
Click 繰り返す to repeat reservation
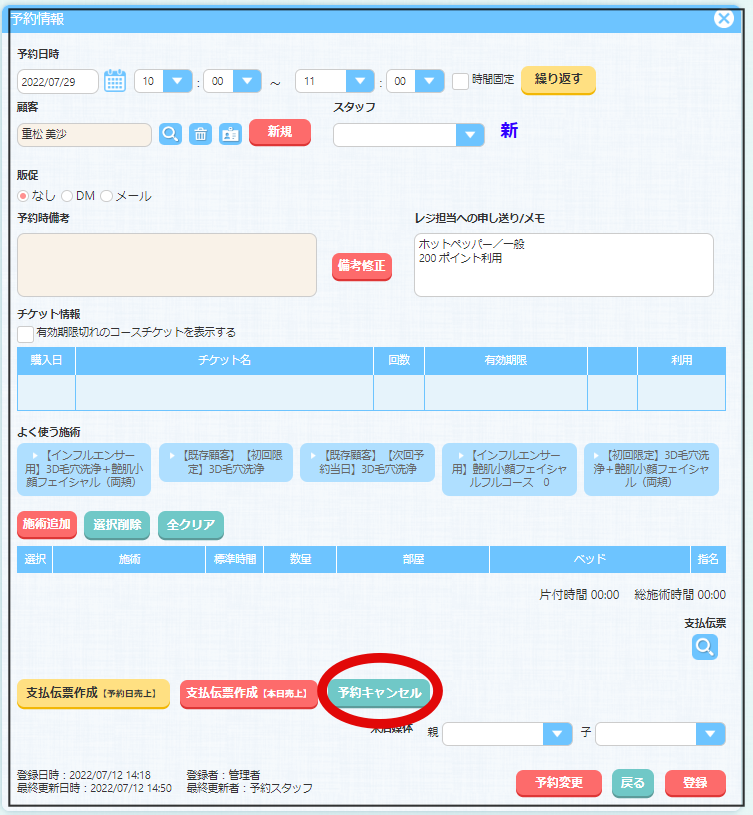point(558,79)
